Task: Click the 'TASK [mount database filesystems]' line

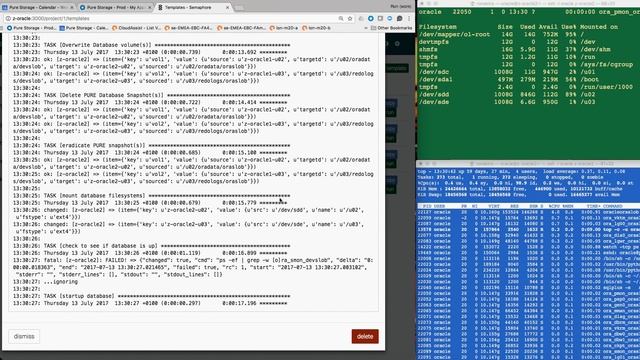Action: point(151,196)
